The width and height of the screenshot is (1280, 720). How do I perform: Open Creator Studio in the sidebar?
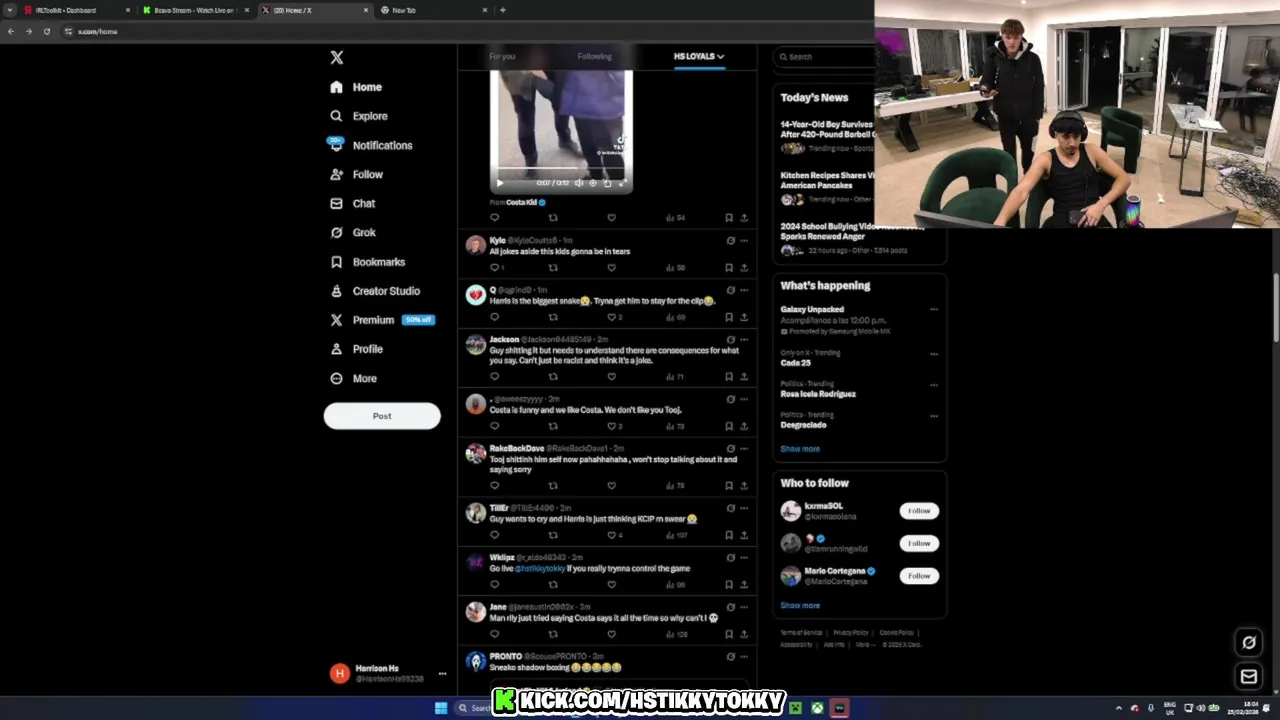click(375, 291)
